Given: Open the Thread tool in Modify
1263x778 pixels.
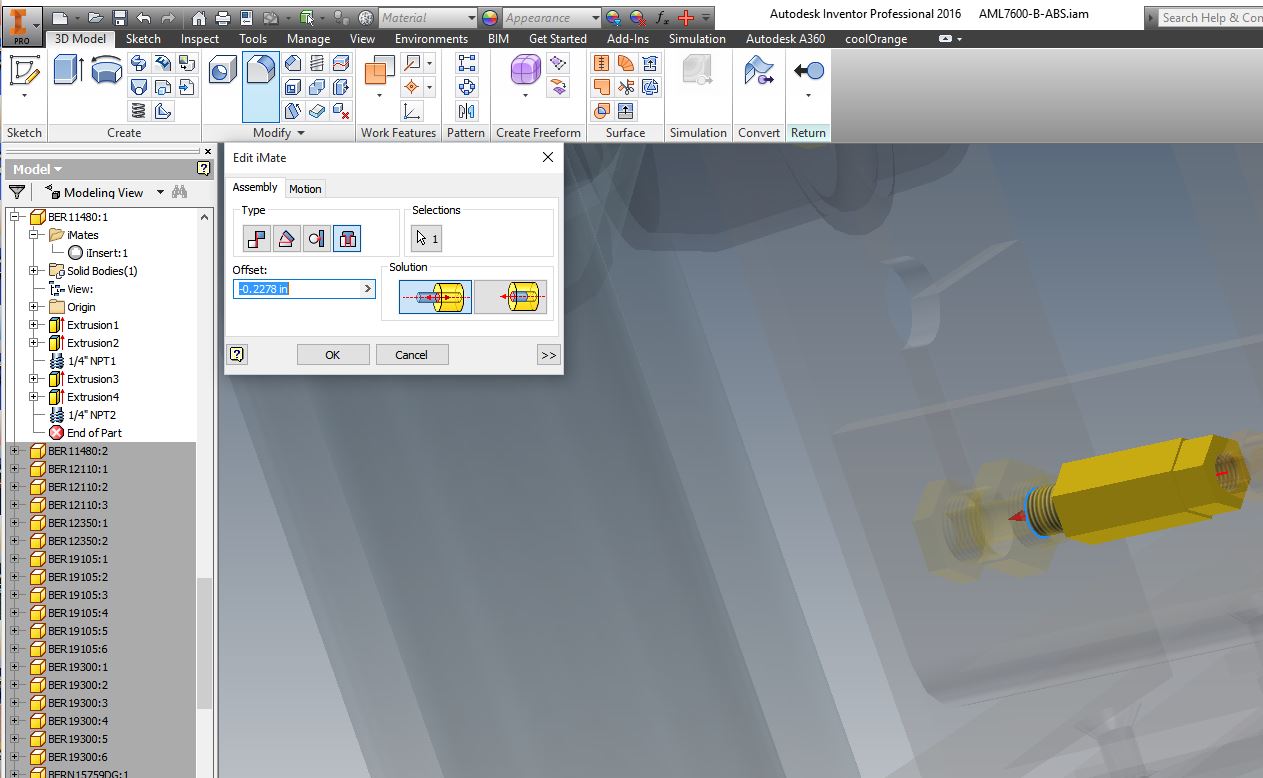Looking at the screenshot, I should (316, 63).
